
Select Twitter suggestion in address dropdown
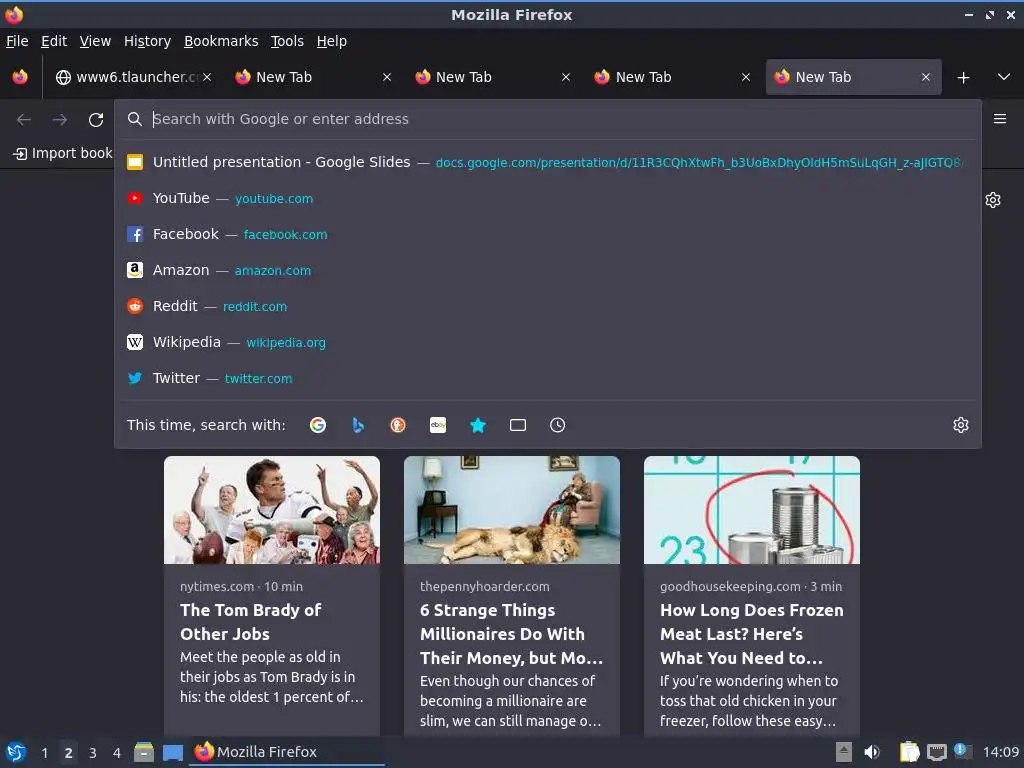click(x=547, y=377)
